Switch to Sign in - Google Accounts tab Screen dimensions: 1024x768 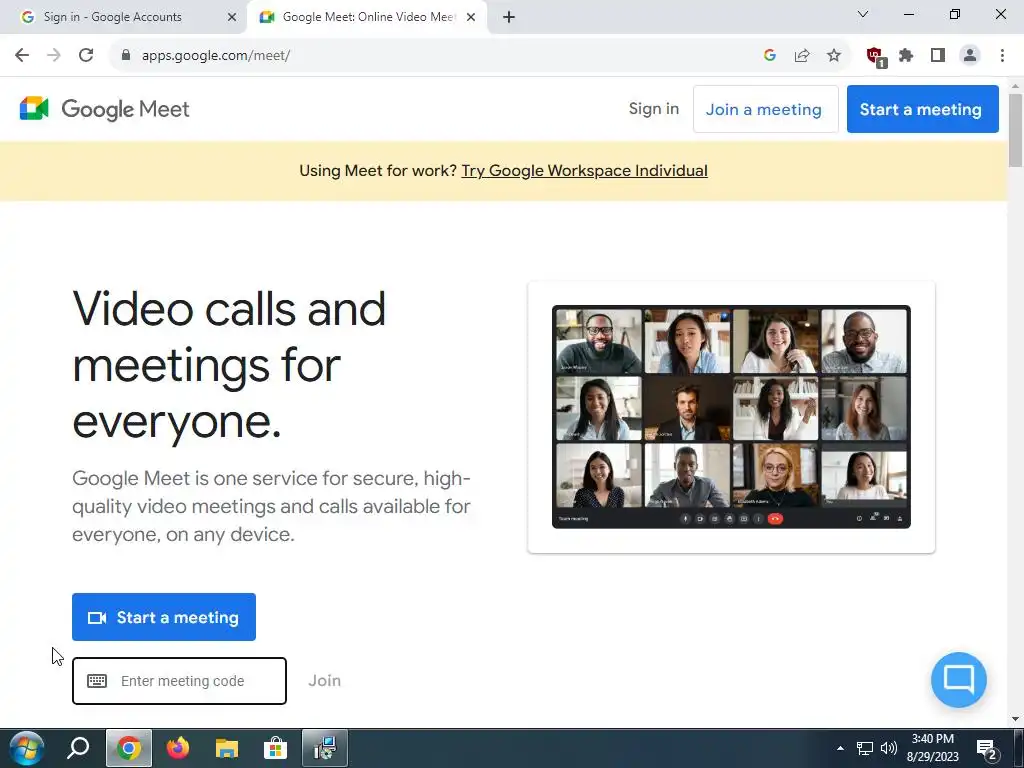(x=124, y=17)
